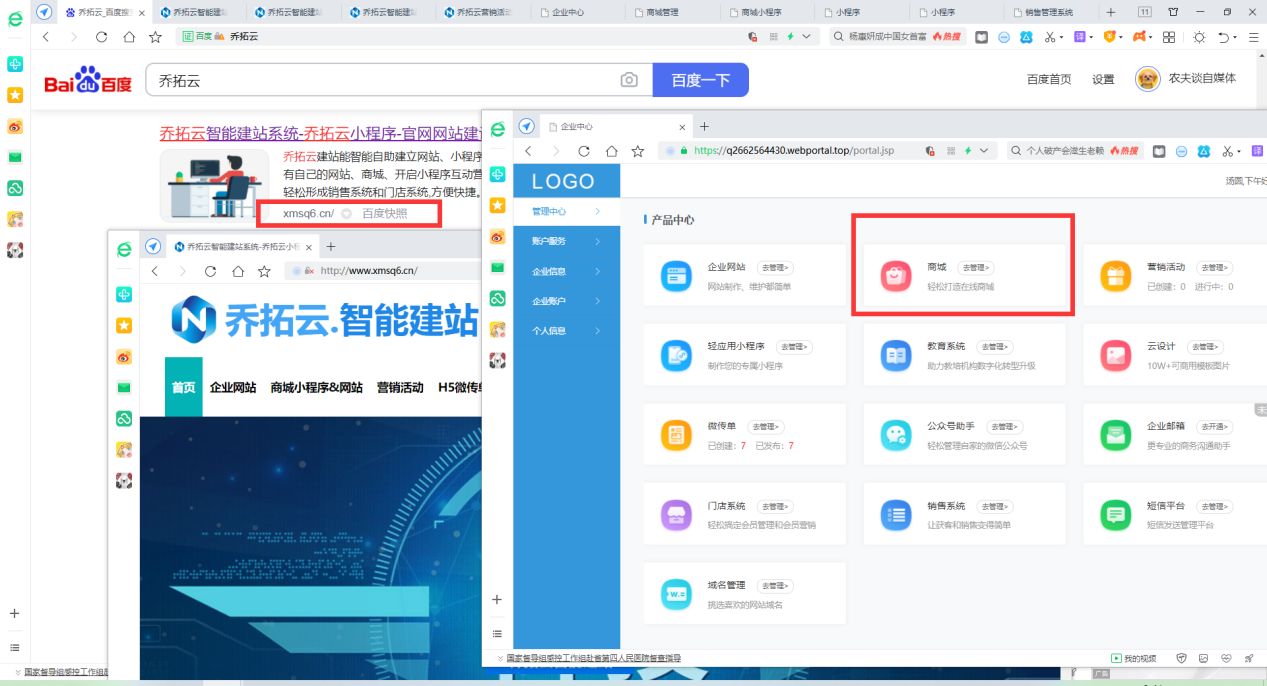Image resolution: width=1267 pixels, height=686 pixels.
Task: Click the green 企业邮箱 mail icon
Action: pos(1115,434)
